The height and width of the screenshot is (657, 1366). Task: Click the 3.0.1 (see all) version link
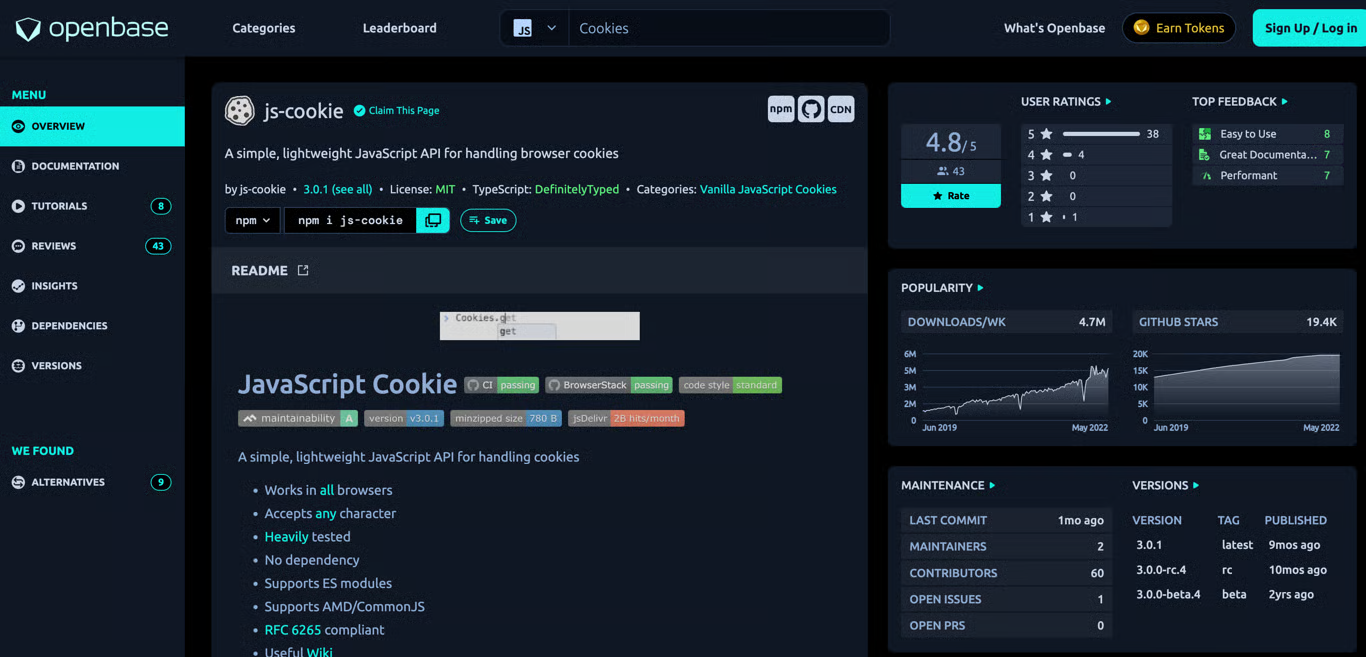(337, 189)
